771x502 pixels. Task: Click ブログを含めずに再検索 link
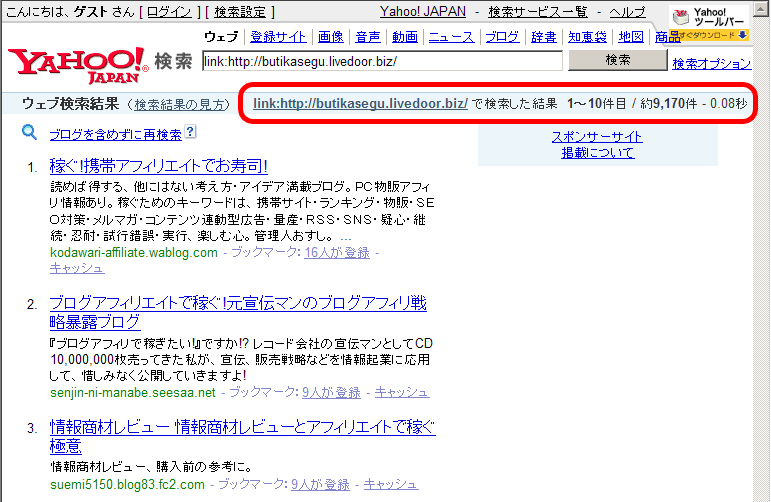[116, 134]
